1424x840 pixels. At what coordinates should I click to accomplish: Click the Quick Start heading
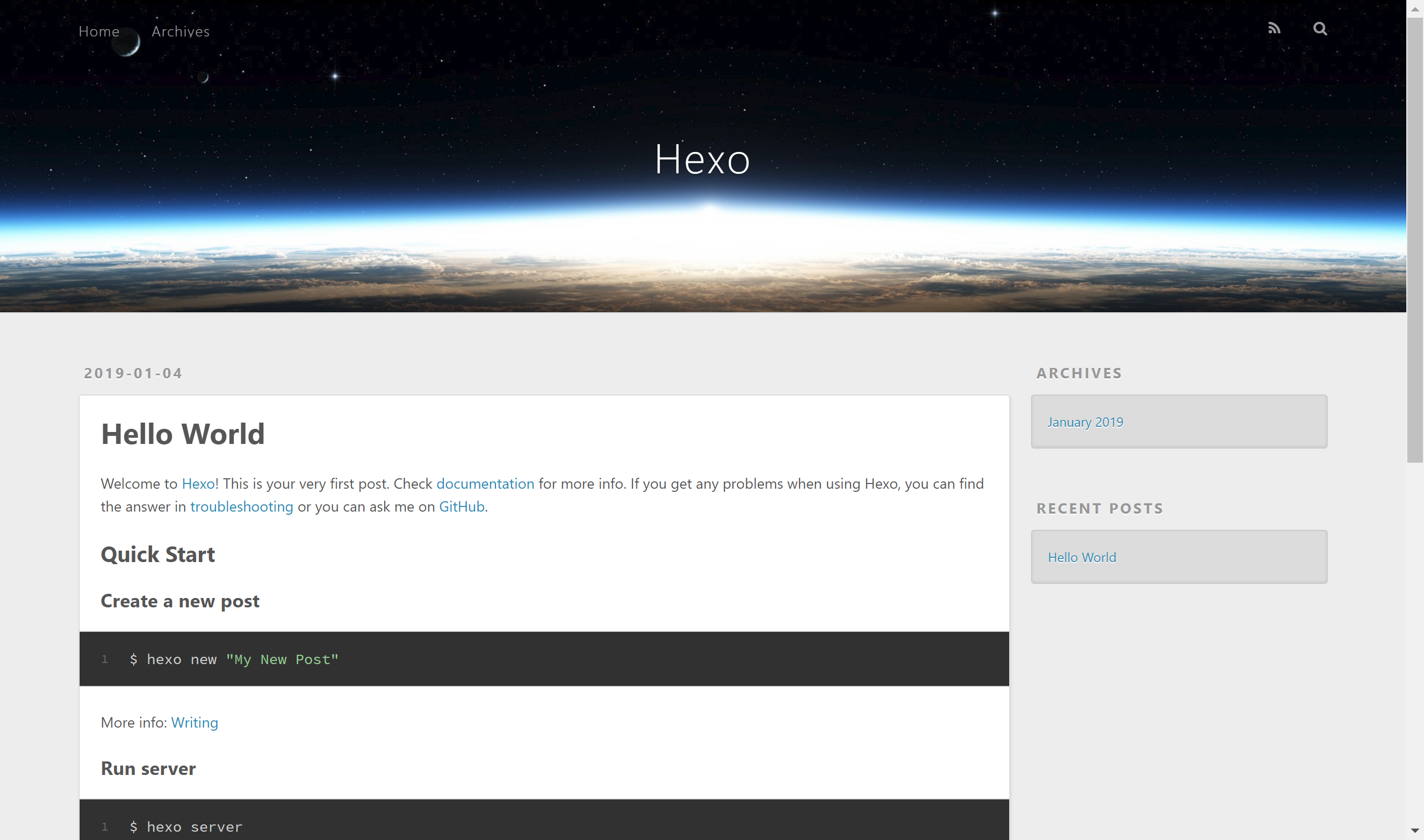click(157, 554)
